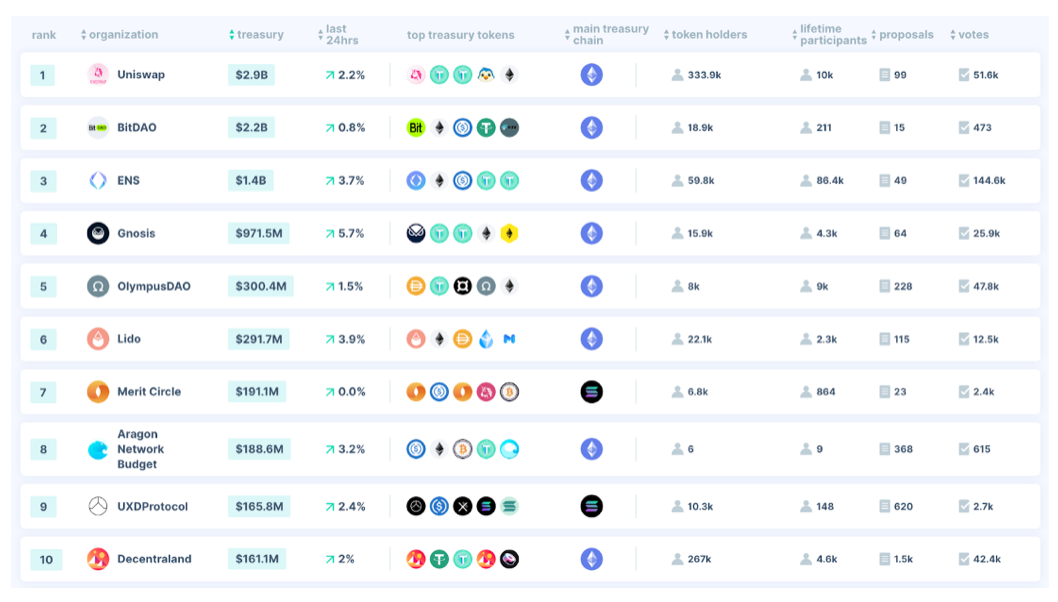Open the Lido organization name link
Image resolution: width=1058 pixels, height=602 pixels.
tap(129, 339)
